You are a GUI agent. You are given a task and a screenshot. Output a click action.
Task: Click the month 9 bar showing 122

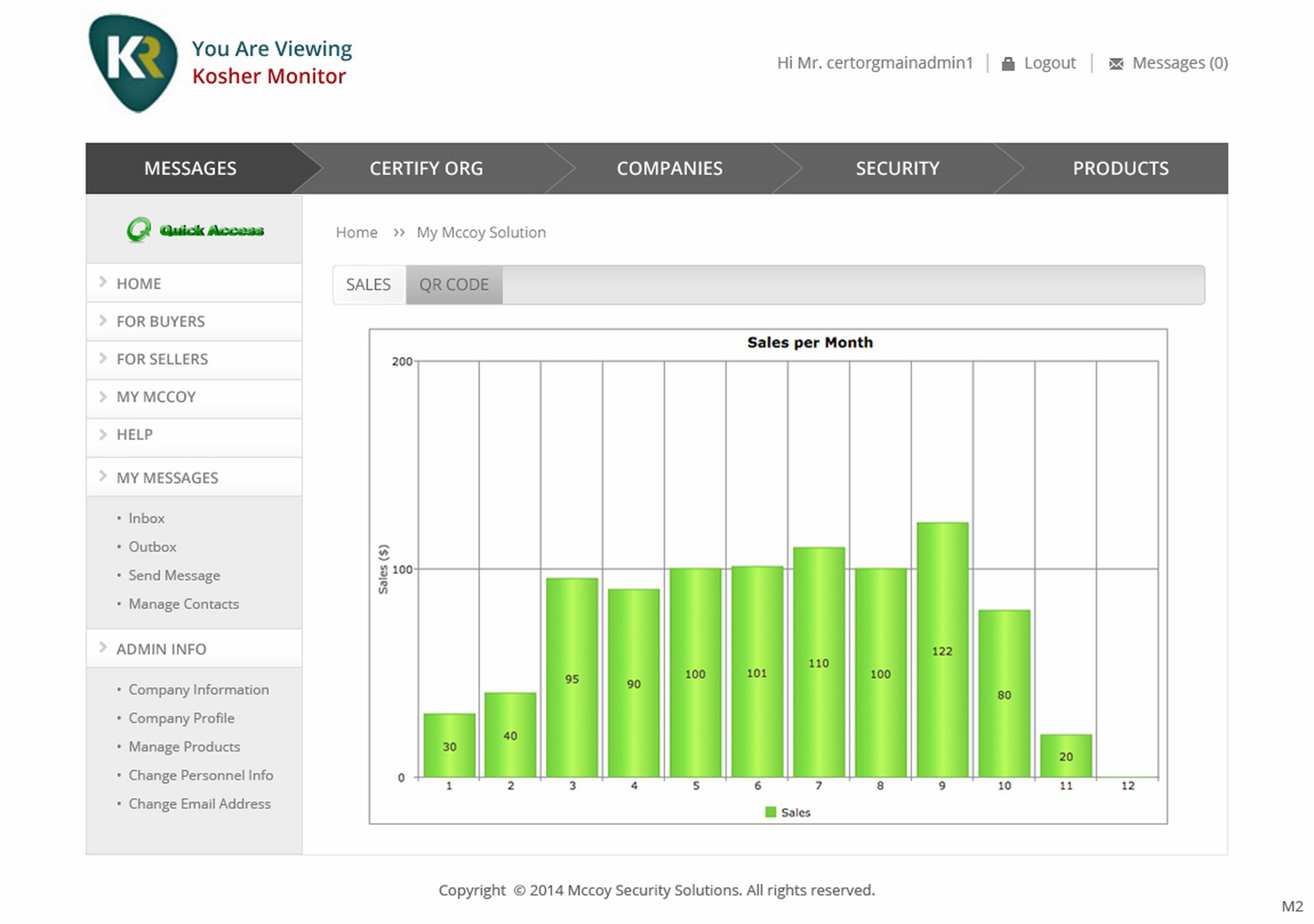(x=943, y=650)
